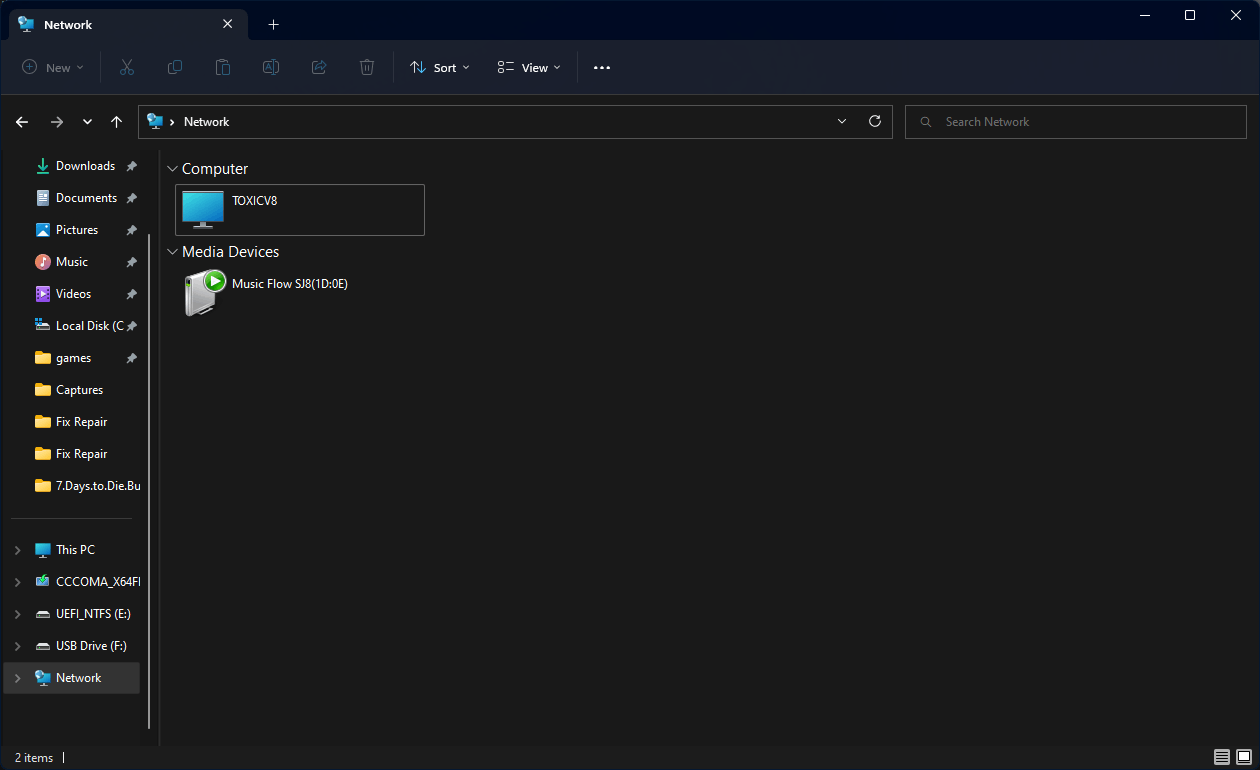Select the TOXICV8 computer icon
The height and width of the screenshot is (770, 1260).
[x=203, y=209]
